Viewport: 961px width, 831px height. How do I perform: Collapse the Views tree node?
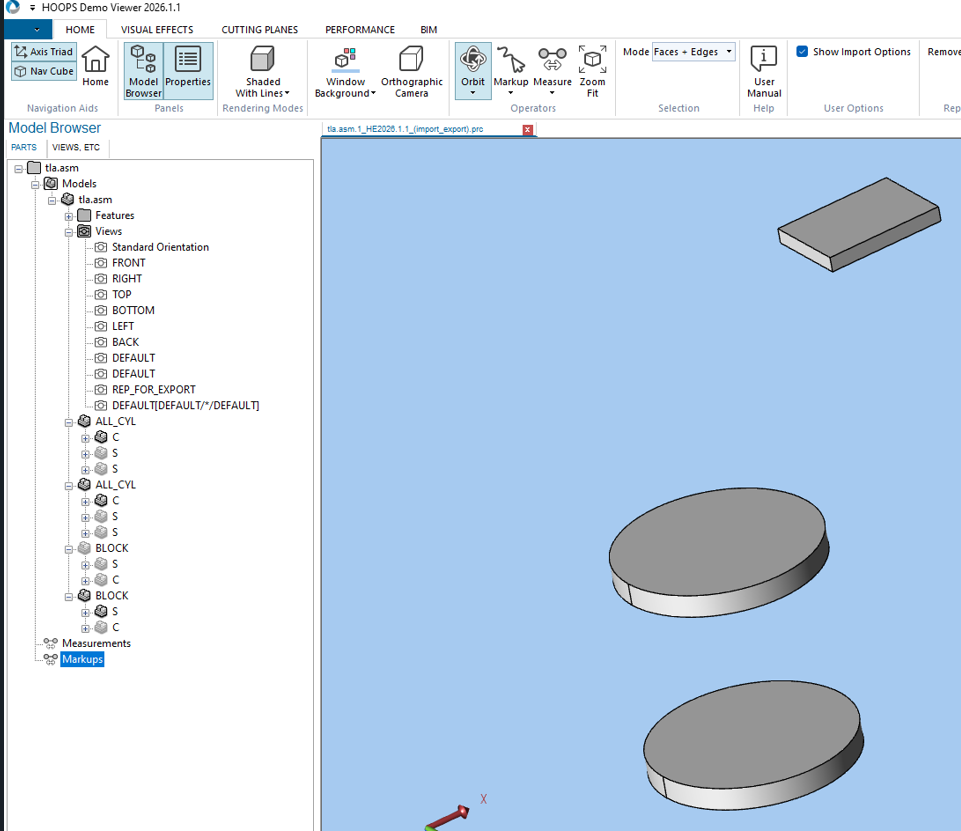click(69, 231)
